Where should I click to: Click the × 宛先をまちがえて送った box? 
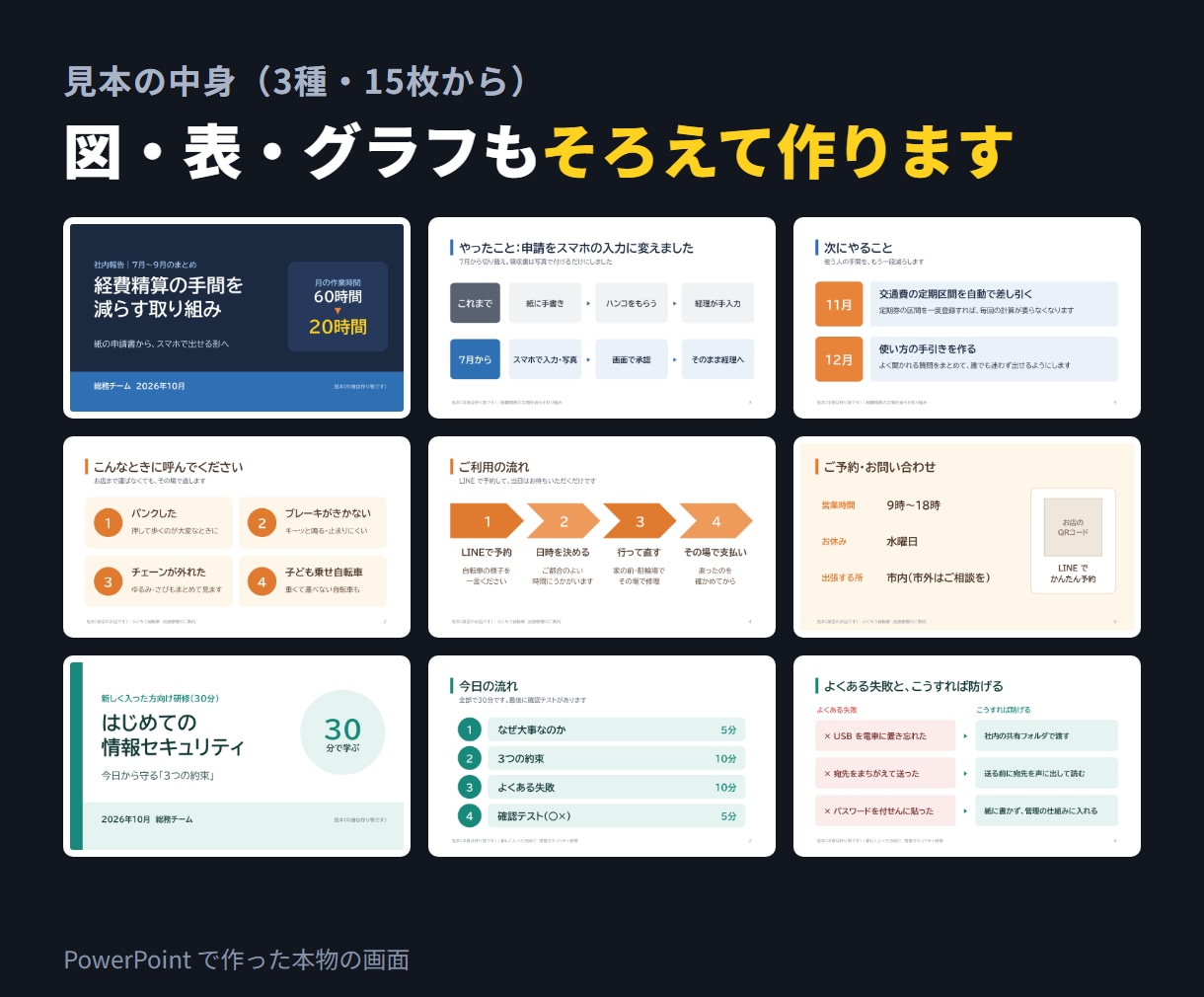click(885, 773)
